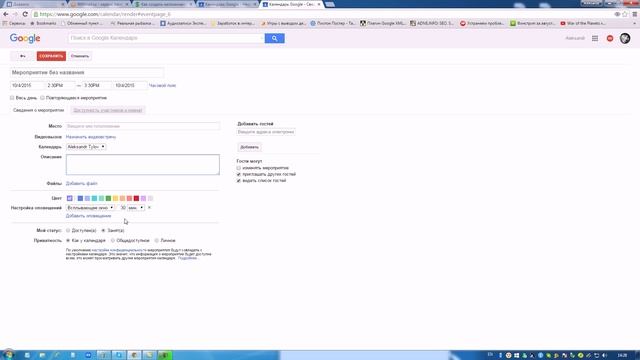This screenshot has height=360, width=640.
Task: Switch to the guest availability tab
Action: pos(108,110)
